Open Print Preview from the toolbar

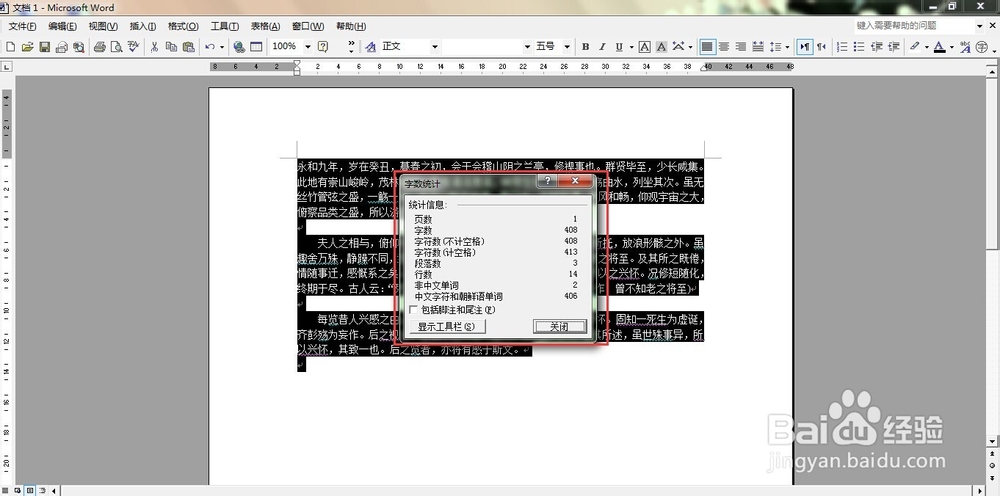(116, 47)
